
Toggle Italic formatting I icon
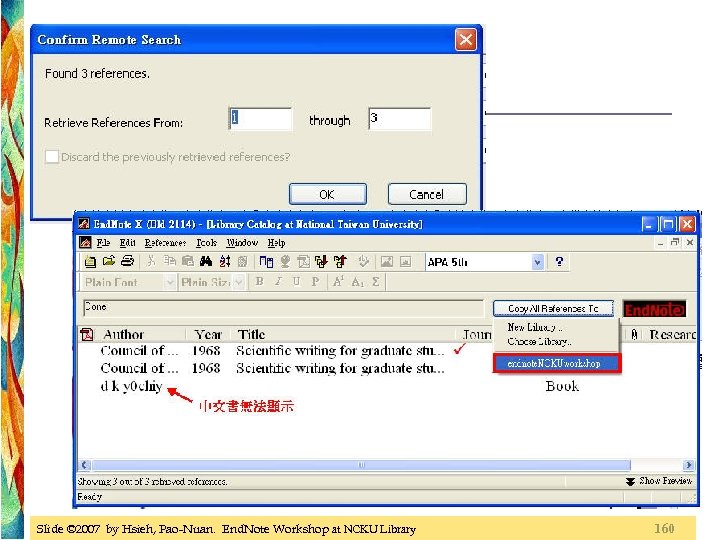[278, 281]
